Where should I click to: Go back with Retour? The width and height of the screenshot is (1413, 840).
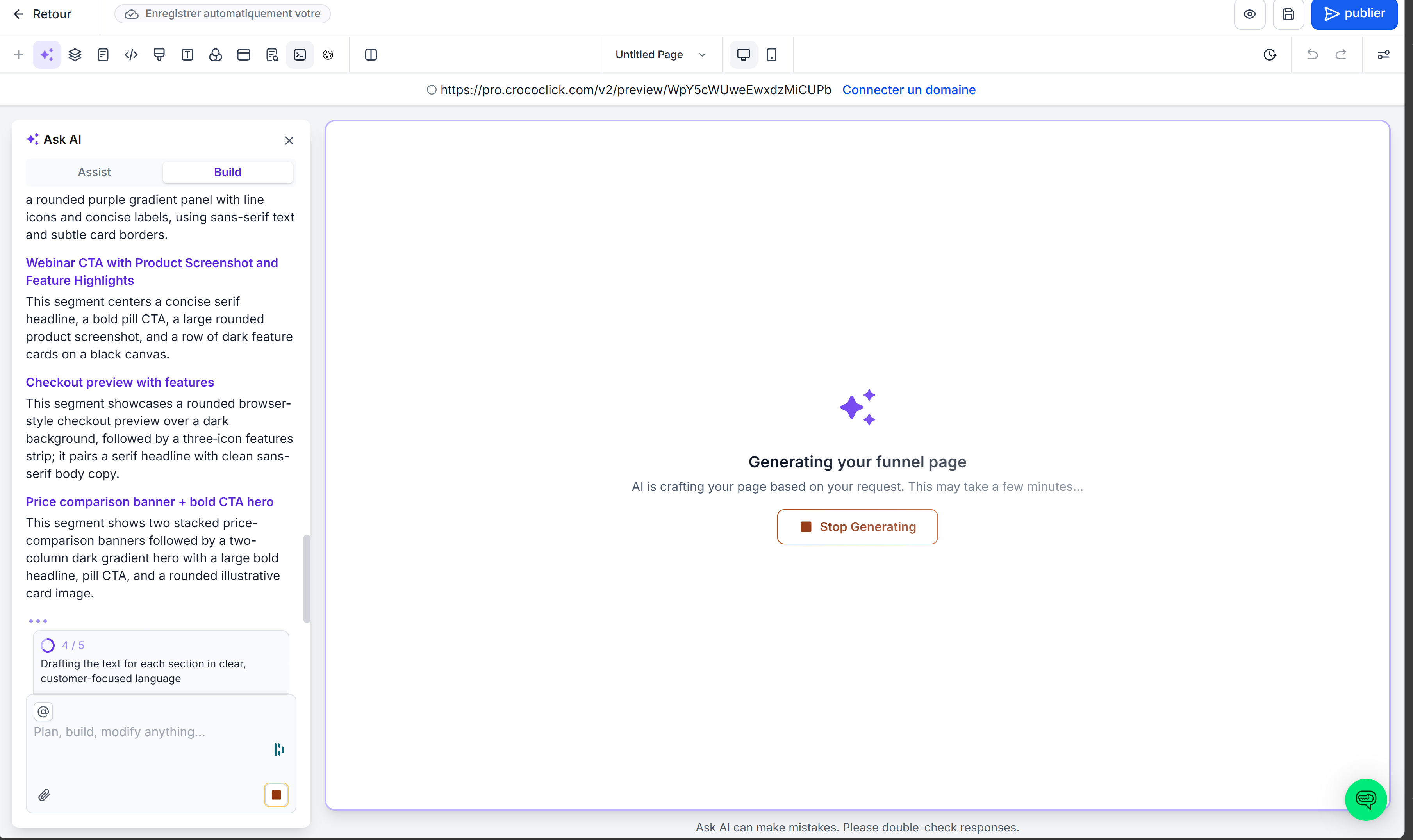[43, 14]
